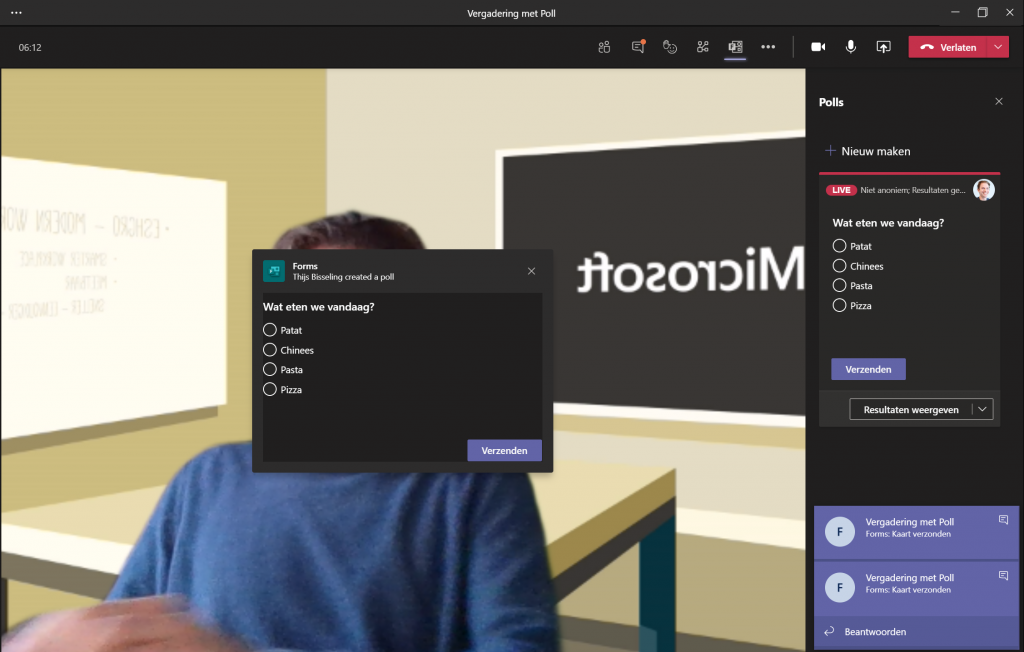
Task: Toggle the camera icon
Action: (818, 47)
